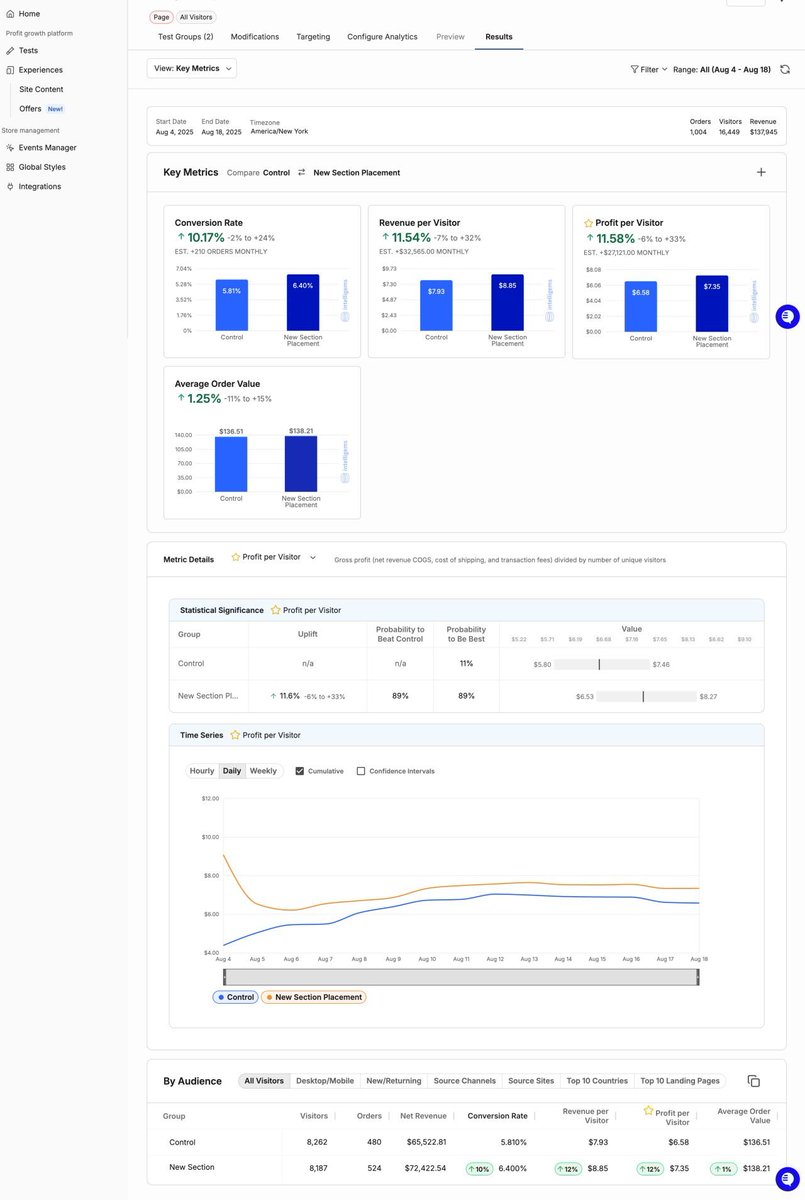This screenshot has height=1200, width=805.
Task: Switch the time series granularity to Weekly
Action: click(263, 771)
